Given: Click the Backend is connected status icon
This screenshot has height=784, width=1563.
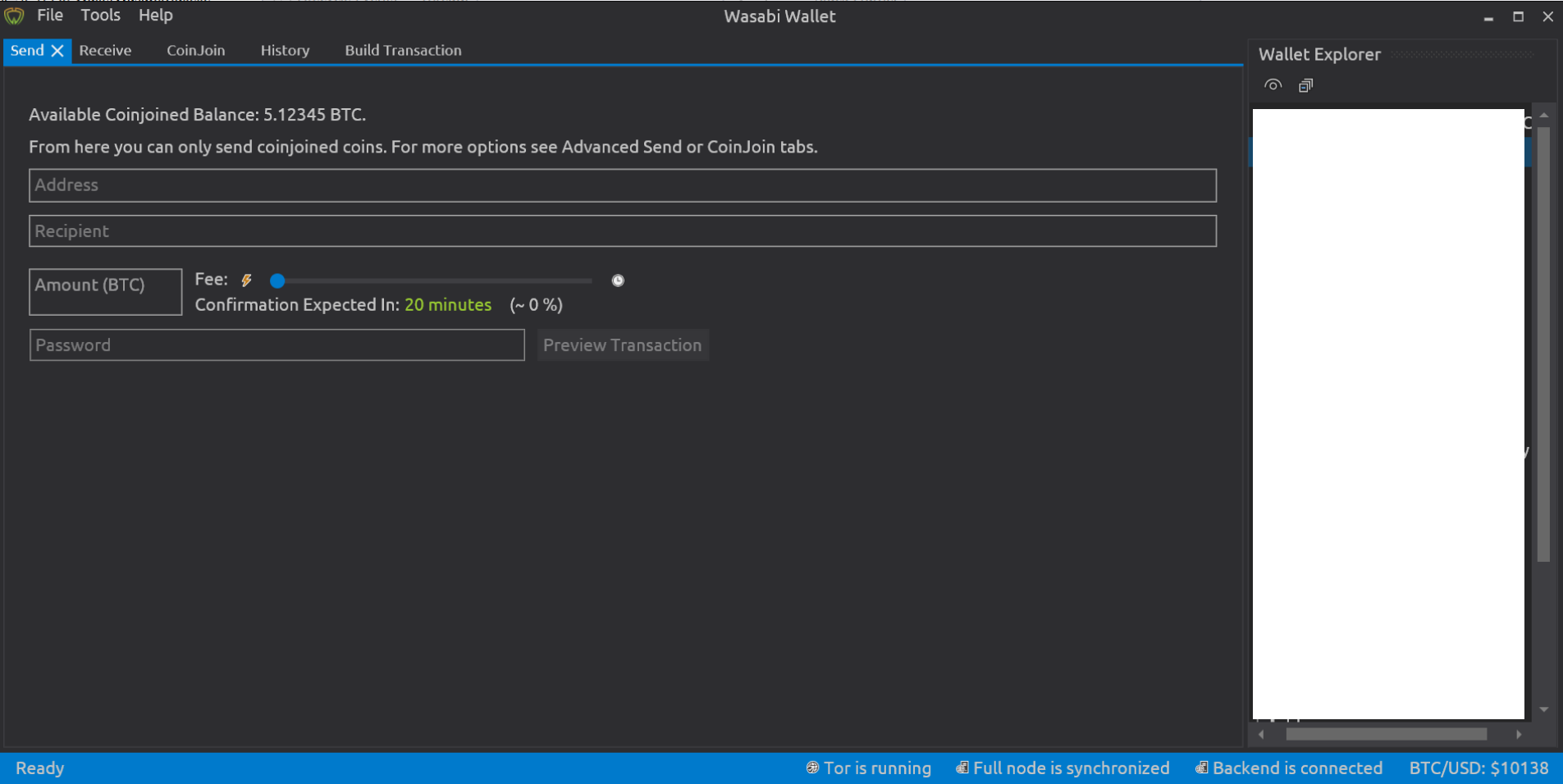Looking at the screenshot, I should [1201, 768].
